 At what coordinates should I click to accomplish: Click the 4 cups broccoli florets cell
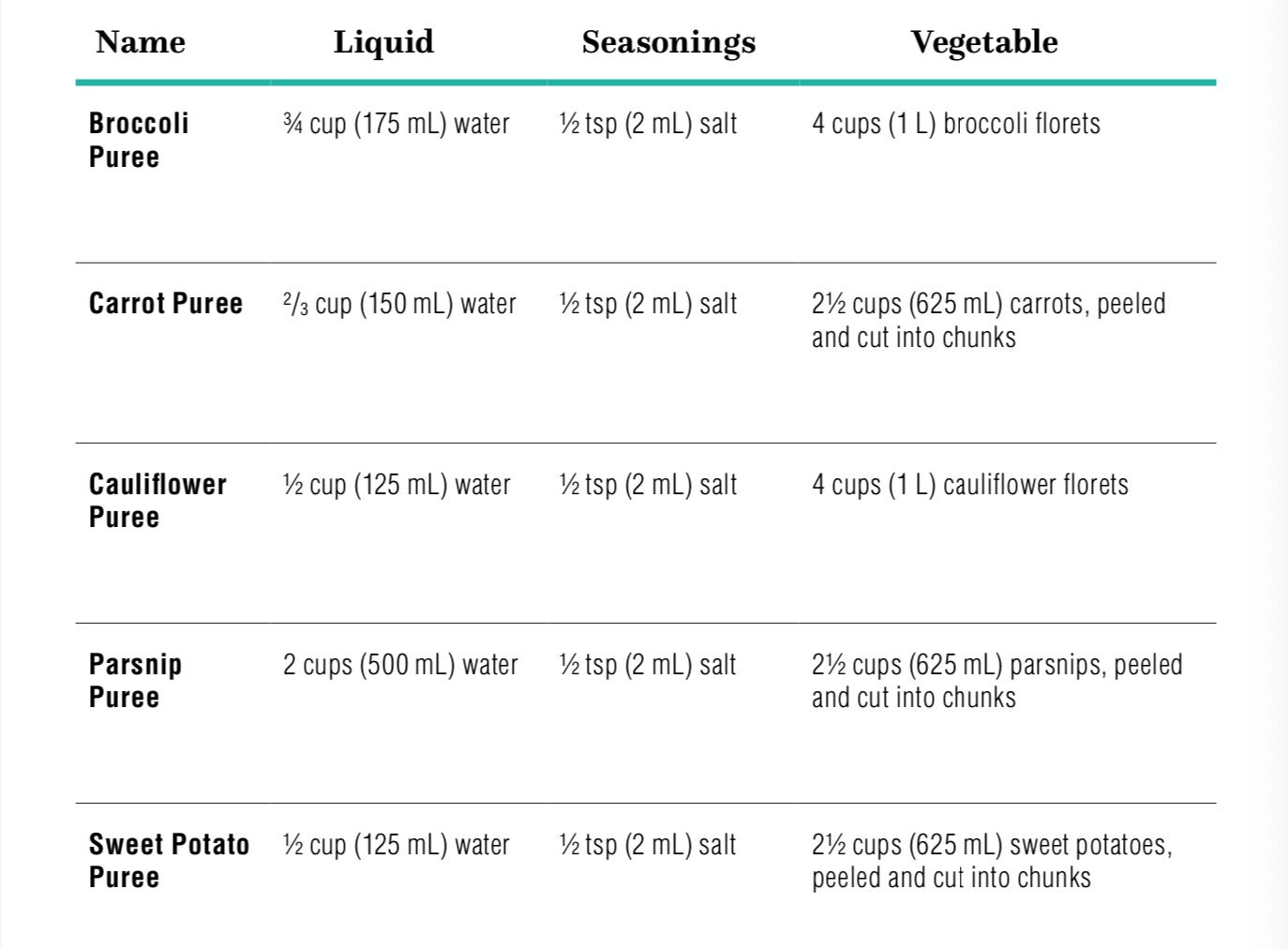click(956, 124)
